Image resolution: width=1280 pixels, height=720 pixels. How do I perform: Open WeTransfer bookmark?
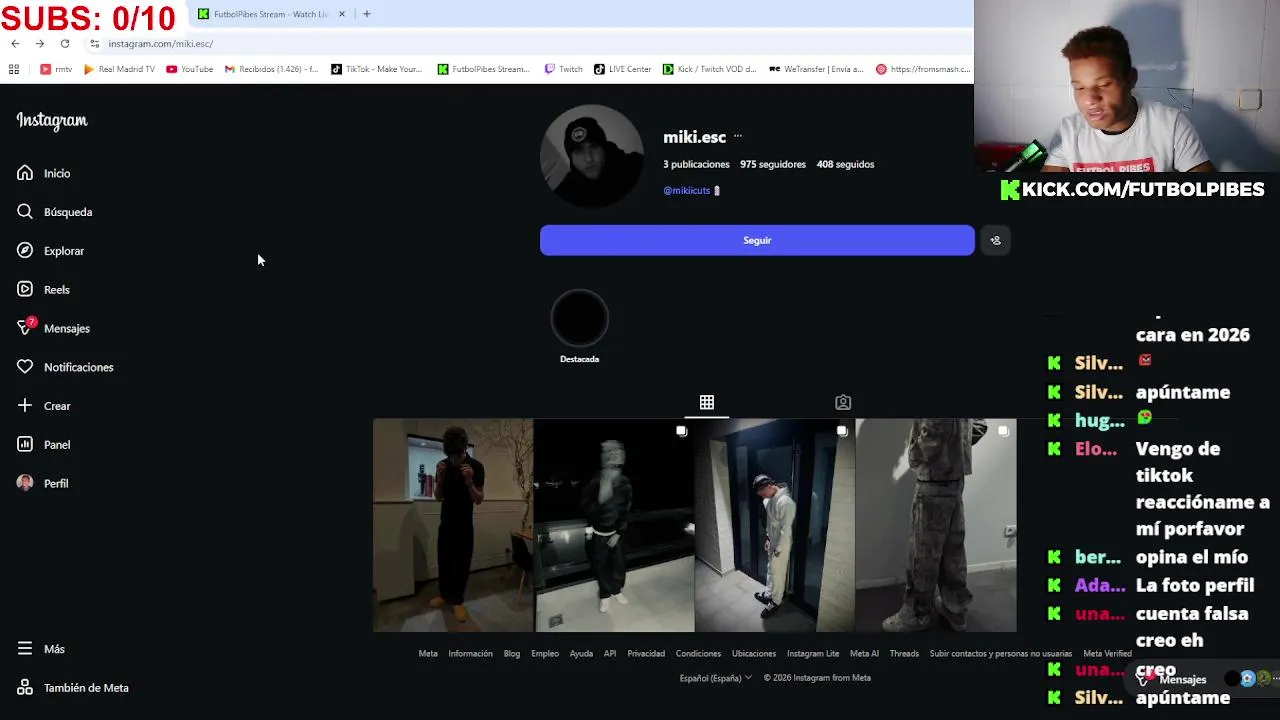(x=816, y=69)
